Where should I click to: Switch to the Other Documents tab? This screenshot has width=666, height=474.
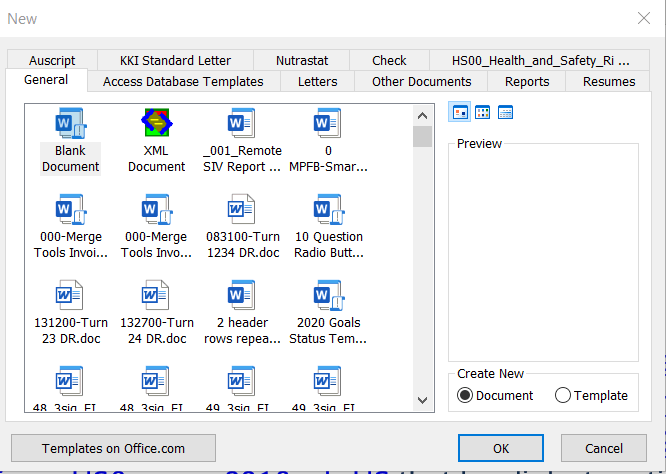[x=421, y=82]
